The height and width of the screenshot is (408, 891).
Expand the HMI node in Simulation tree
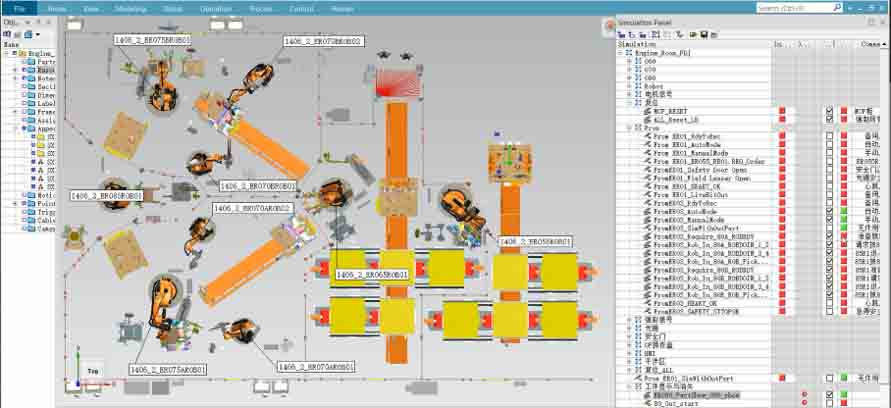click(629, 353)
